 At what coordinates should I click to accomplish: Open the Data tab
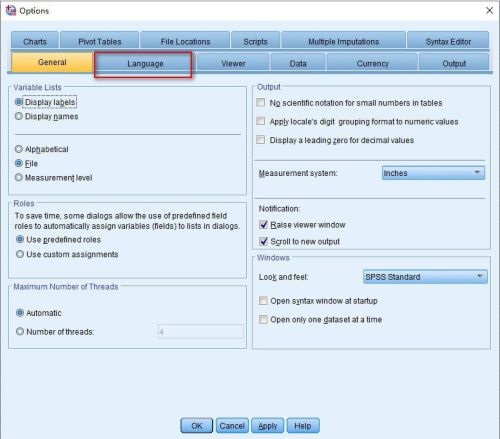(298, 63)
